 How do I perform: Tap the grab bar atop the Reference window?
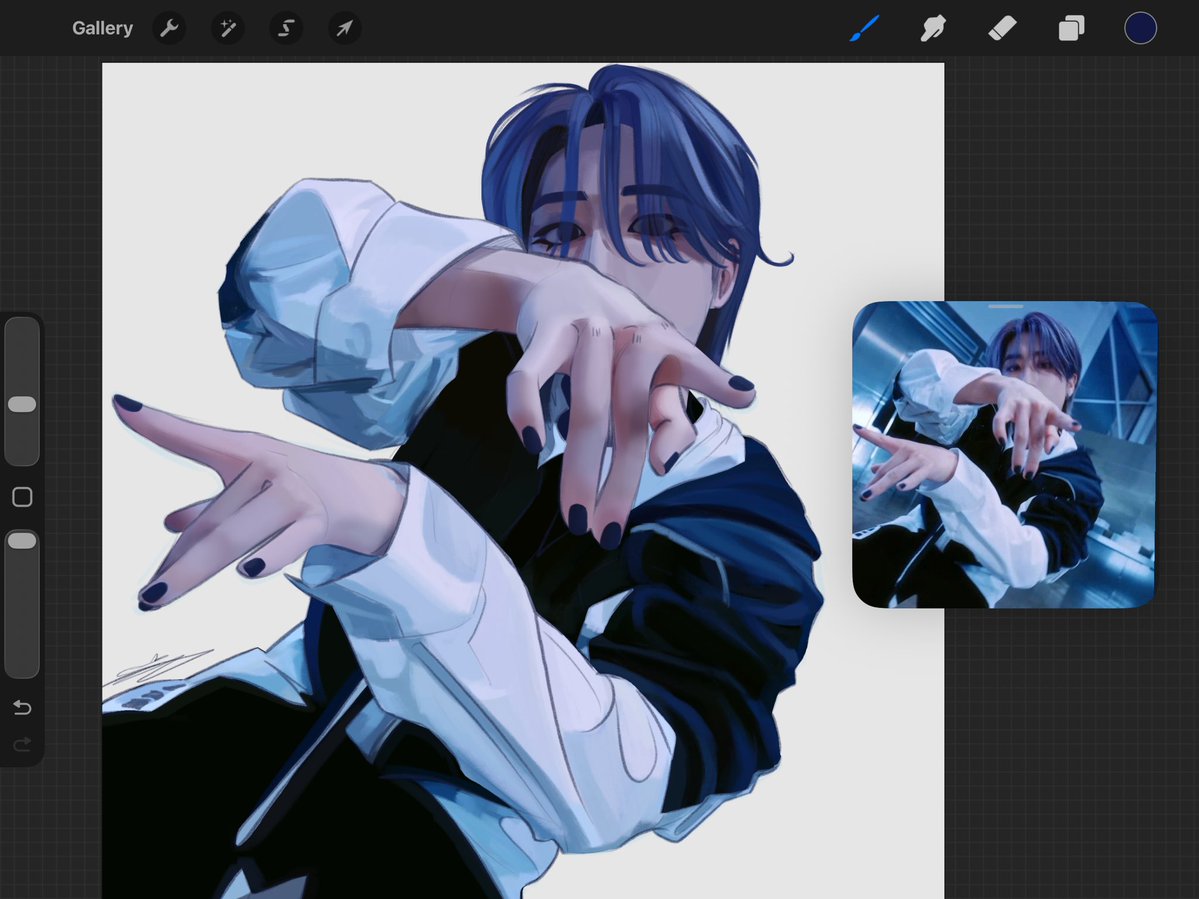(1004, 305)
